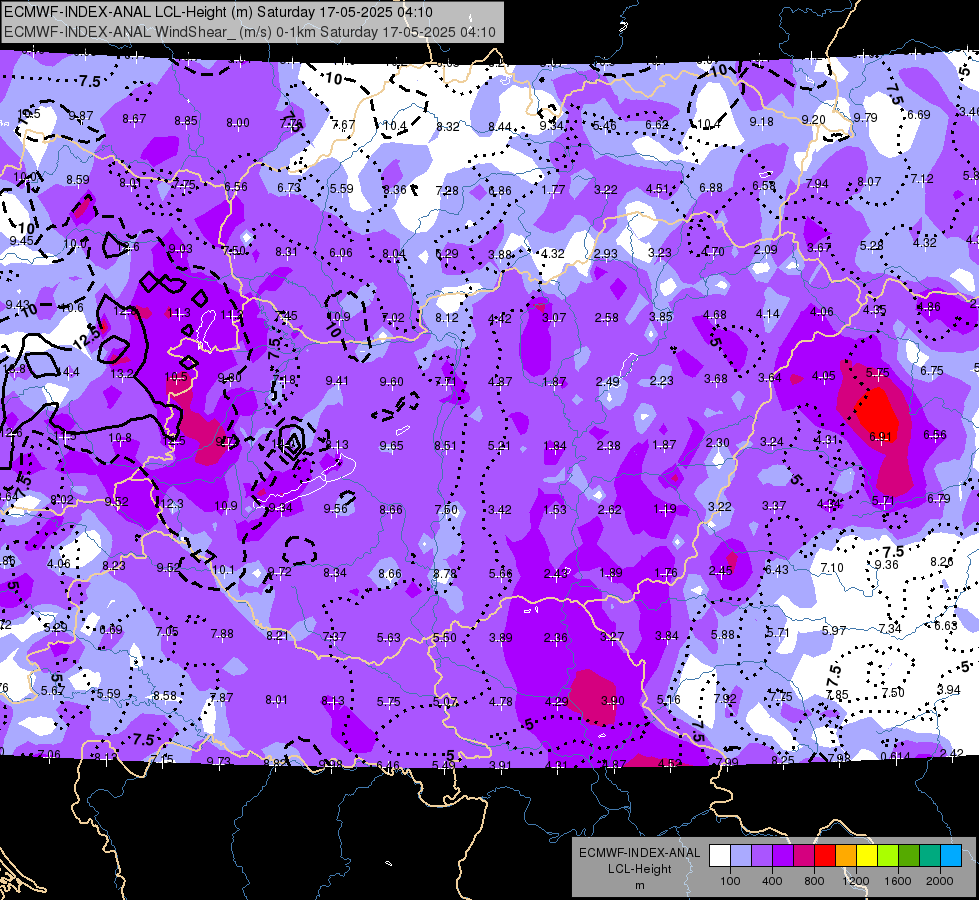979x900 pixels.
Task: Click the 2000 label under the legend
Action: [x=940, y=881]
